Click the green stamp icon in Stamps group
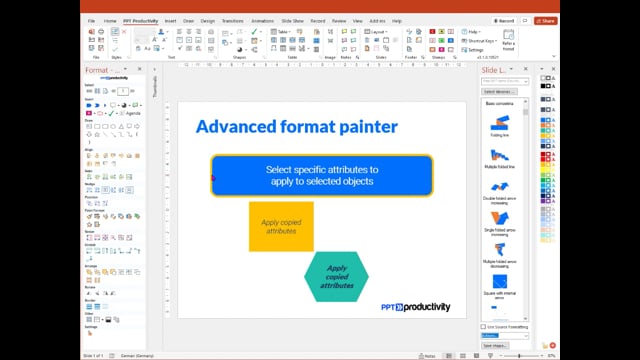 442,40
